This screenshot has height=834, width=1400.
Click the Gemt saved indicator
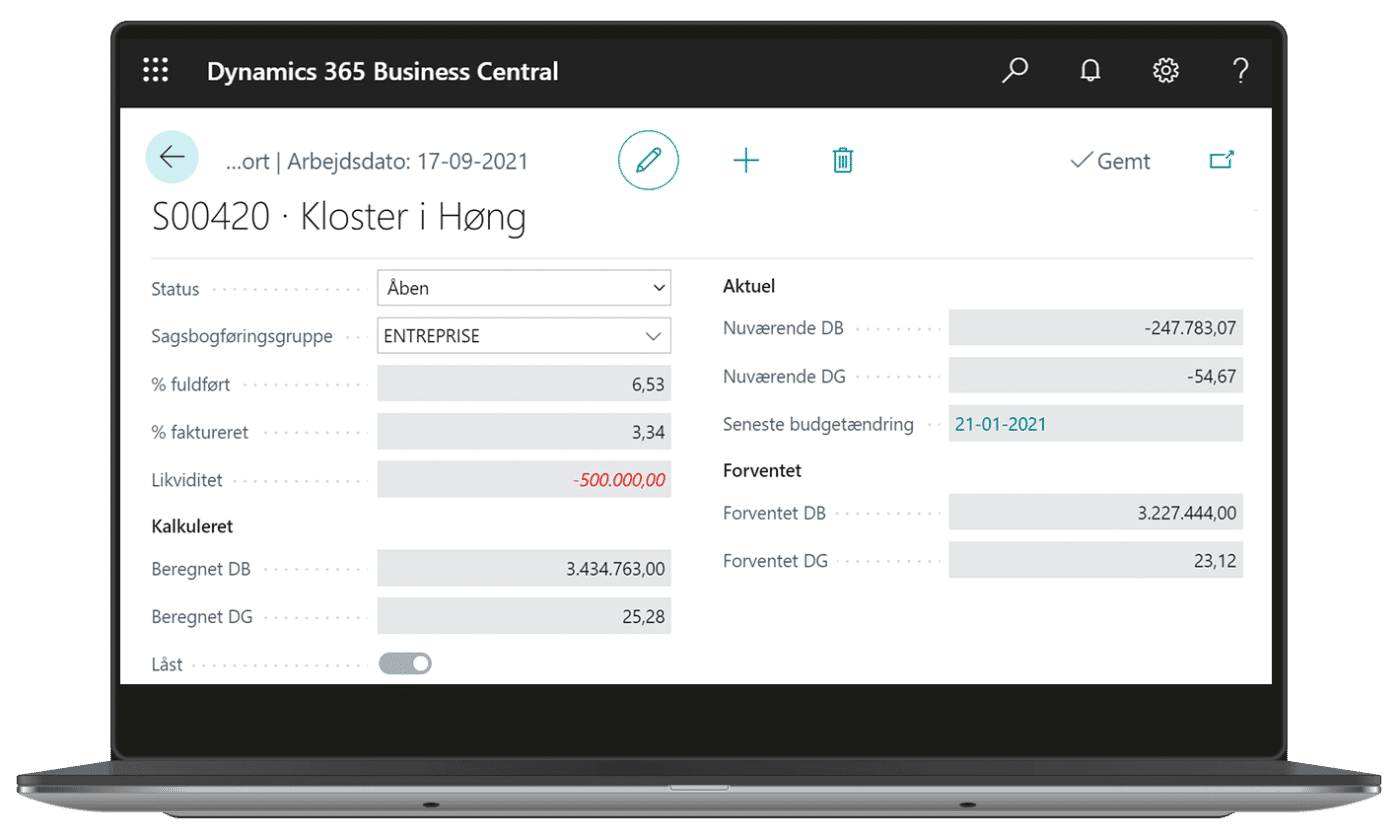(1110, 161)
